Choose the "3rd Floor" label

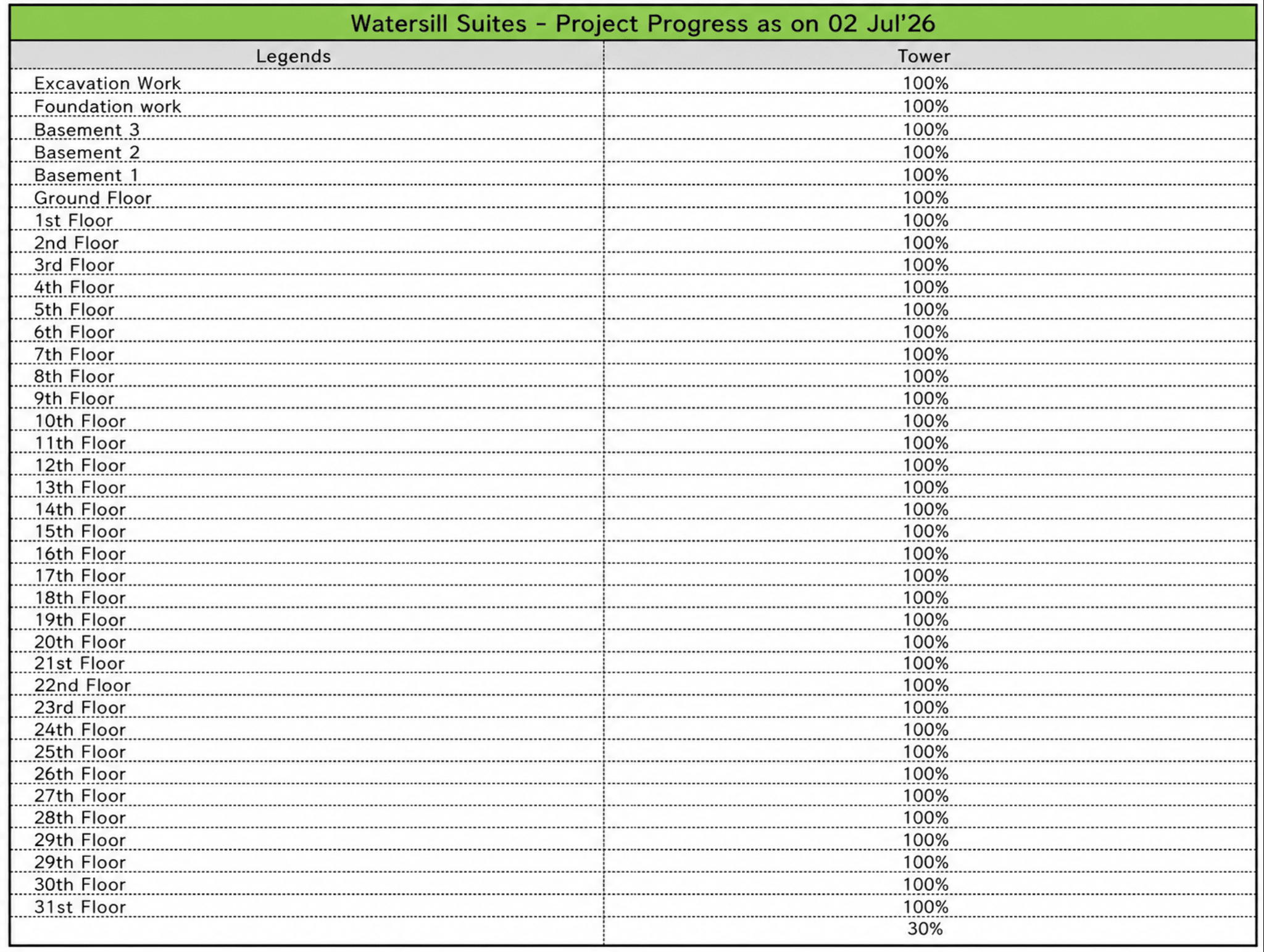click(74, 265)
